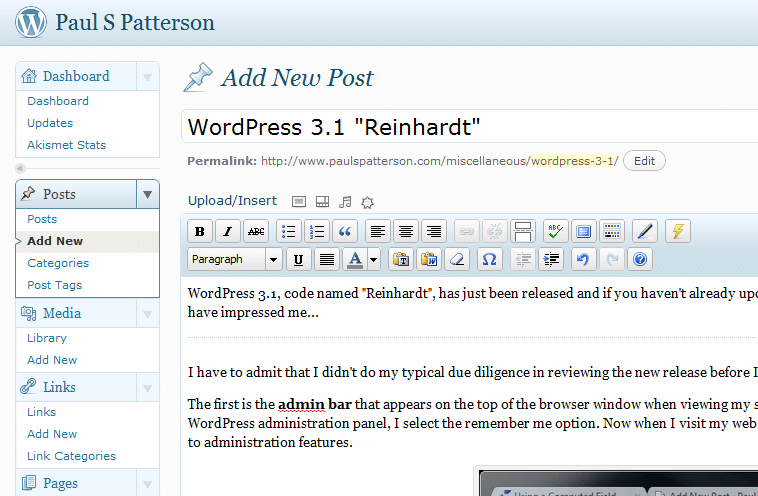This screenshot has height=496, width=758.
Task: Collapse the Dashboard menu arrow
Action: [x=148, y=76]
